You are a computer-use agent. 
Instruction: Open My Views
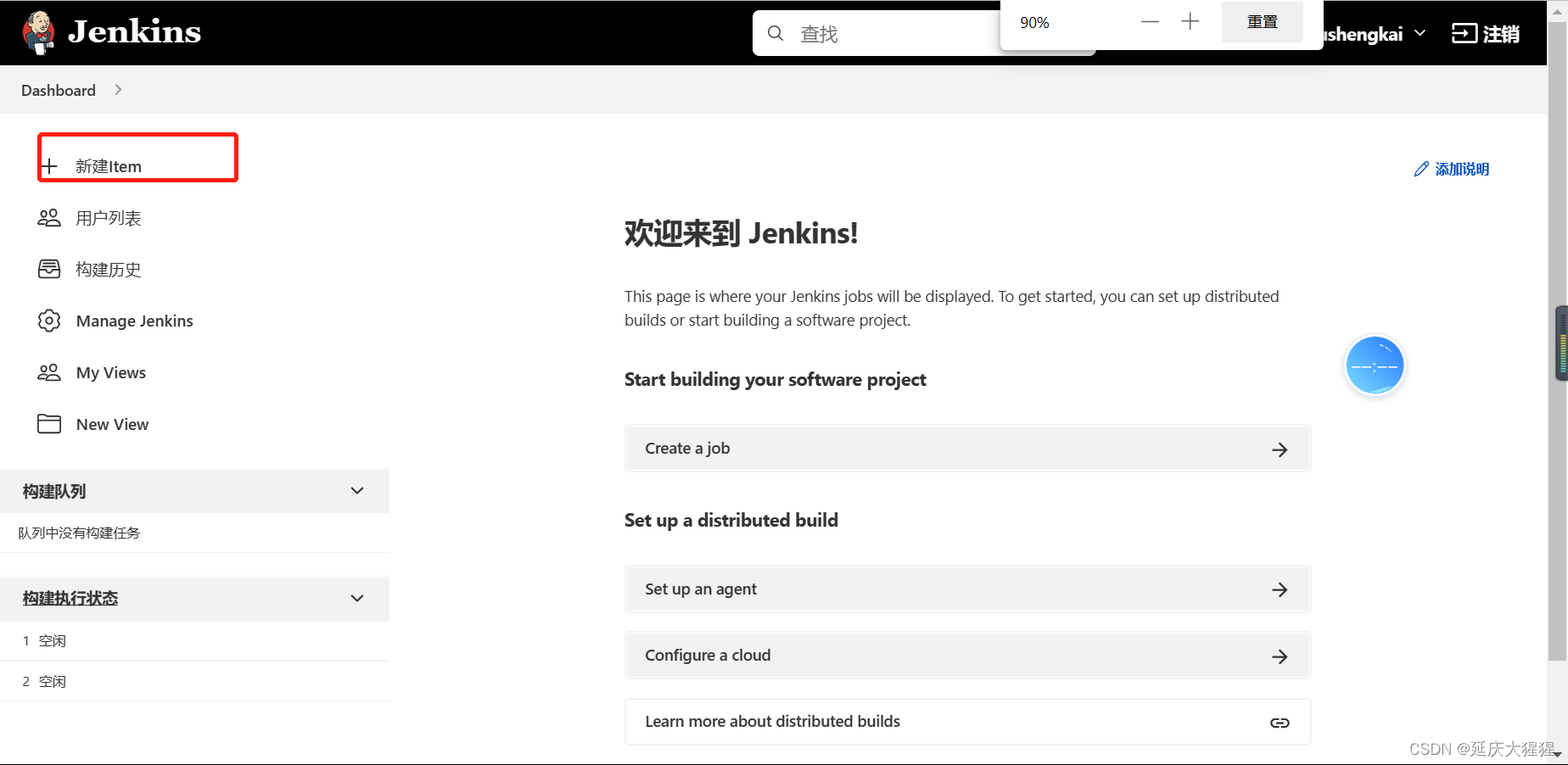click(x=111, y=372)
